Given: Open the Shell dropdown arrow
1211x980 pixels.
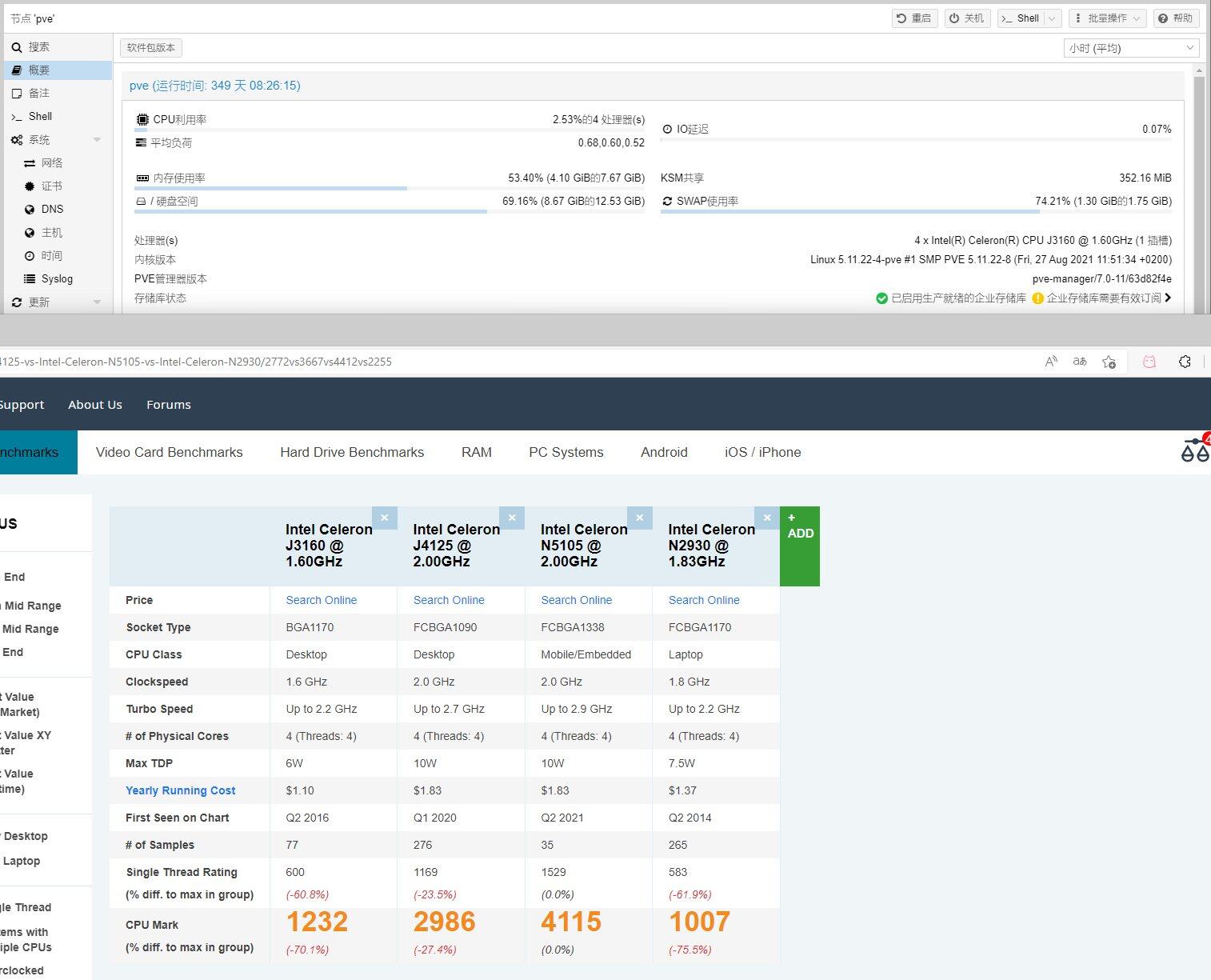Looking at the screenshot, I should point(1052,18).
